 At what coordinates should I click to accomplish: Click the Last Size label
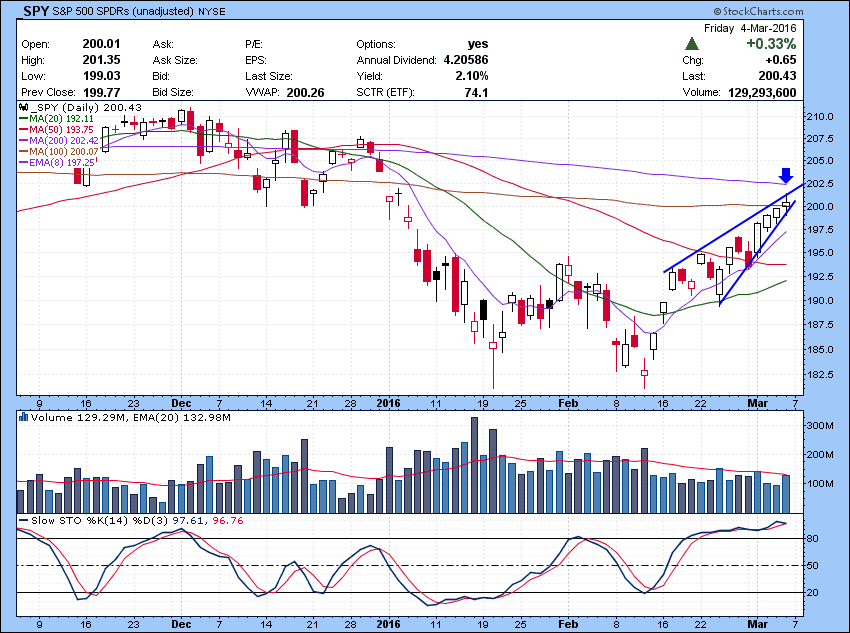(268, 76)
